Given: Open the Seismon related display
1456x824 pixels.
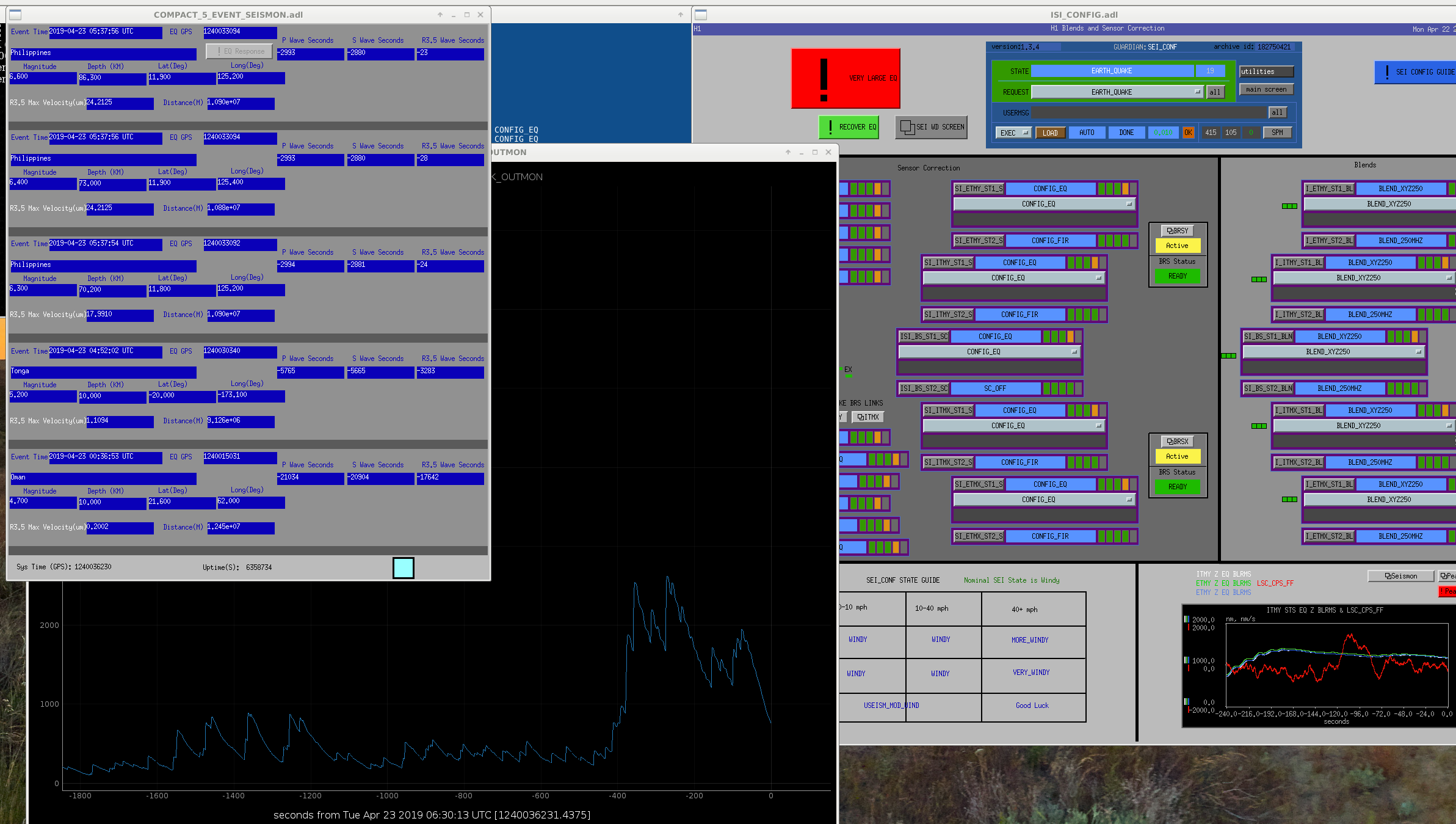Looking at the screenshot, I should pyautogui.click(x=1401, y=576).
